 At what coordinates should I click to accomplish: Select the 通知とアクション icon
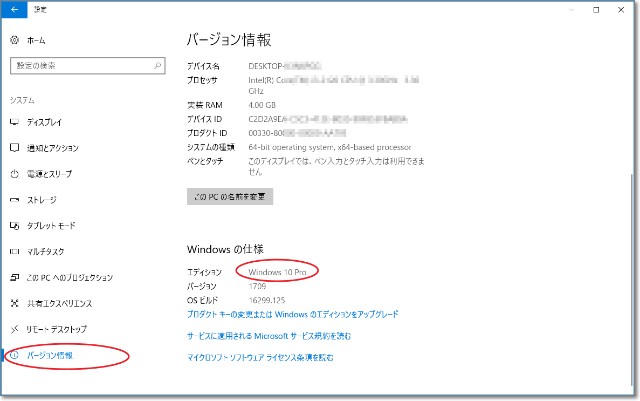coord(14,148)
